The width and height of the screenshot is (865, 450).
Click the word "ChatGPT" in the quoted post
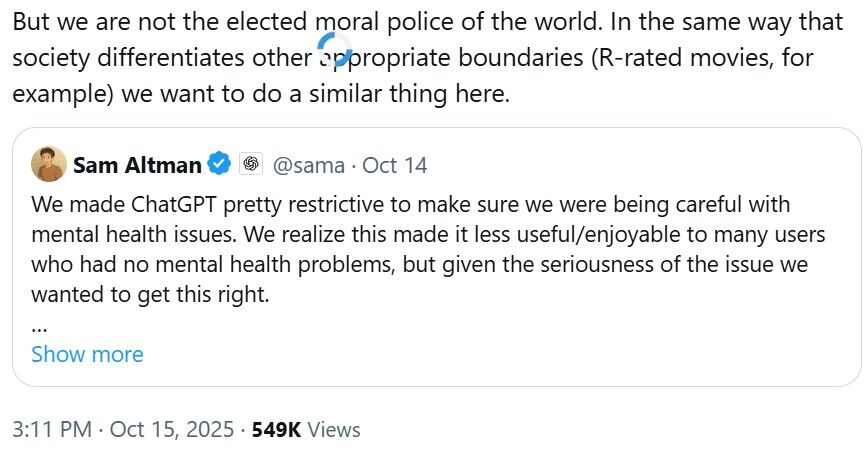(168, 205)
